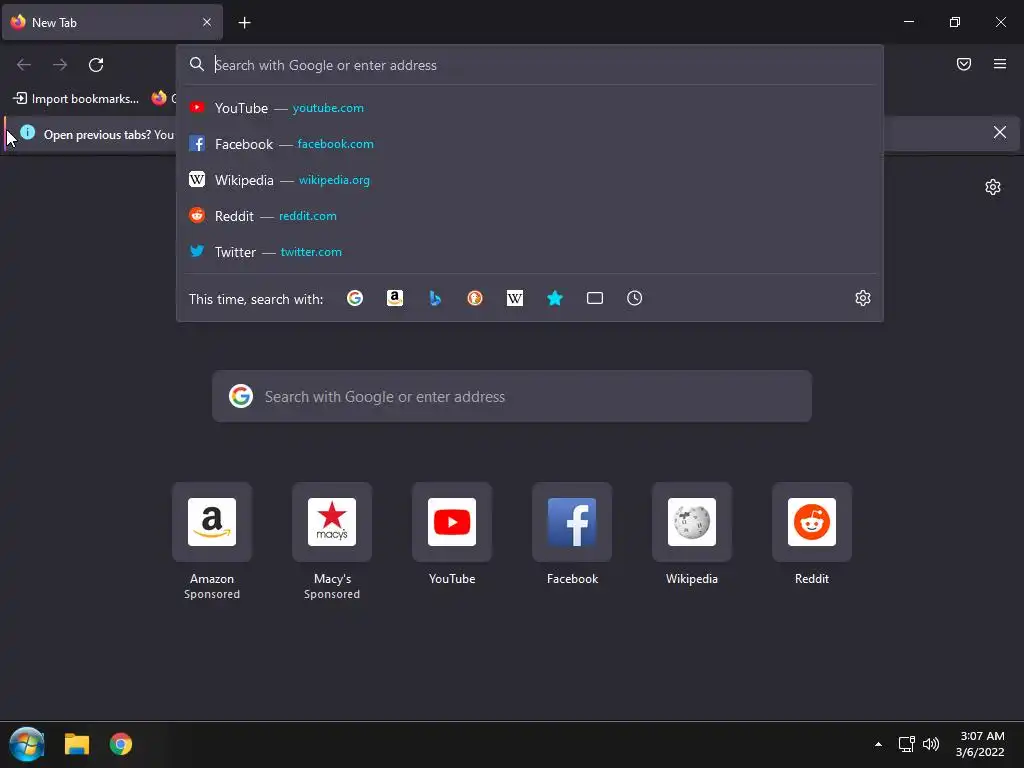Image resolution: width=1024 pixels, height=768 pixels.
Task: Click the page's Google search box
Action: tap(512, 396)
